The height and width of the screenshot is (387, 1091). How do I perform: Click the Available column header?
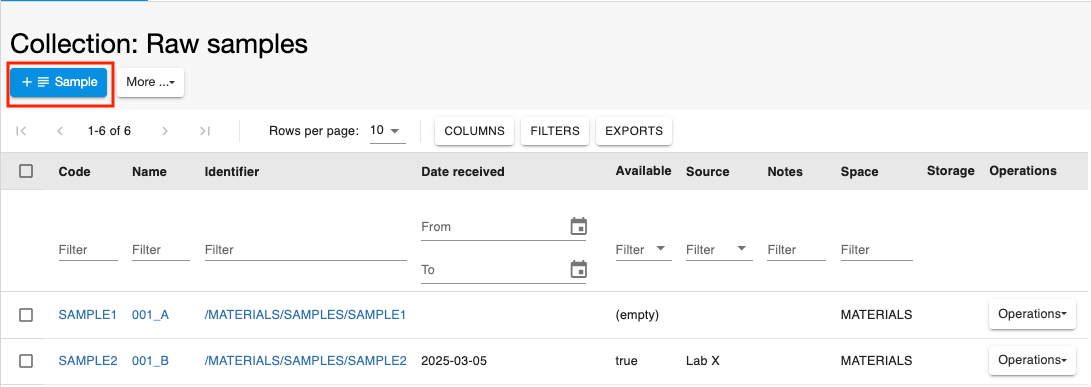pos(644,171)
